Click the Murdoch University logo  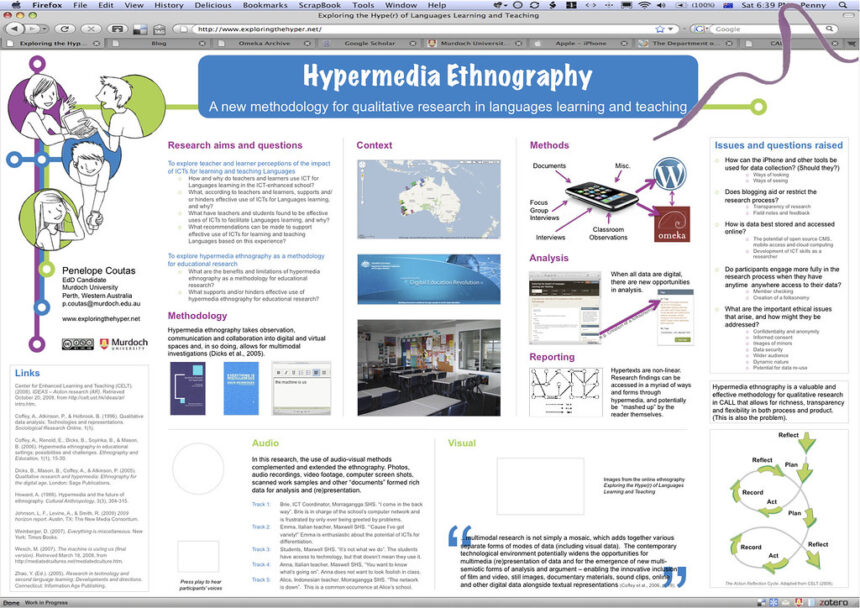tap(124, 344)
